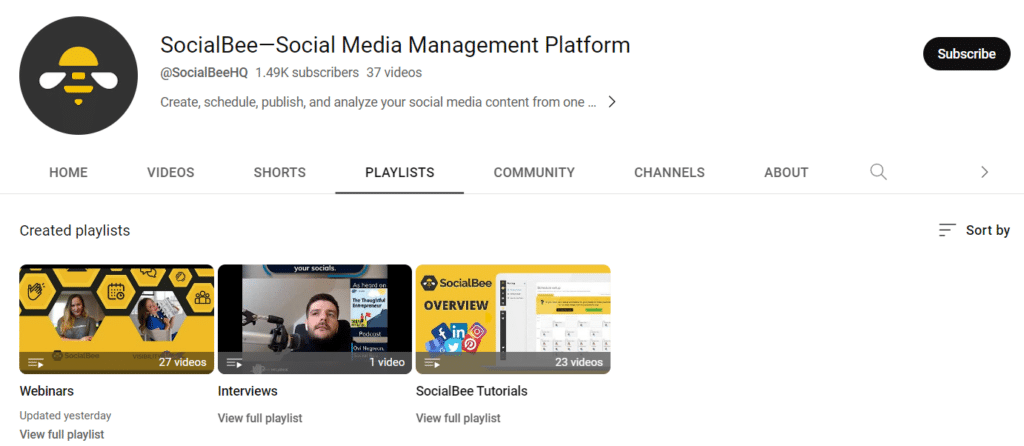Click the Interviews playlist title
The image size is (1024, 446).
(x=248, y=391)
